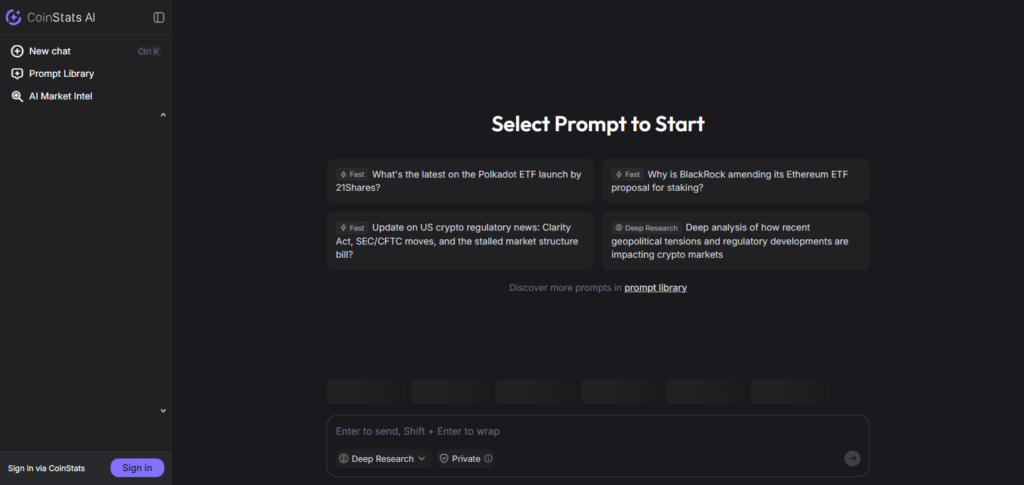The width and height of the screenshot is (1024, 485).
Task: Pick the geopolitical tensions Deep Research prompt
Action: coord(735,240)
